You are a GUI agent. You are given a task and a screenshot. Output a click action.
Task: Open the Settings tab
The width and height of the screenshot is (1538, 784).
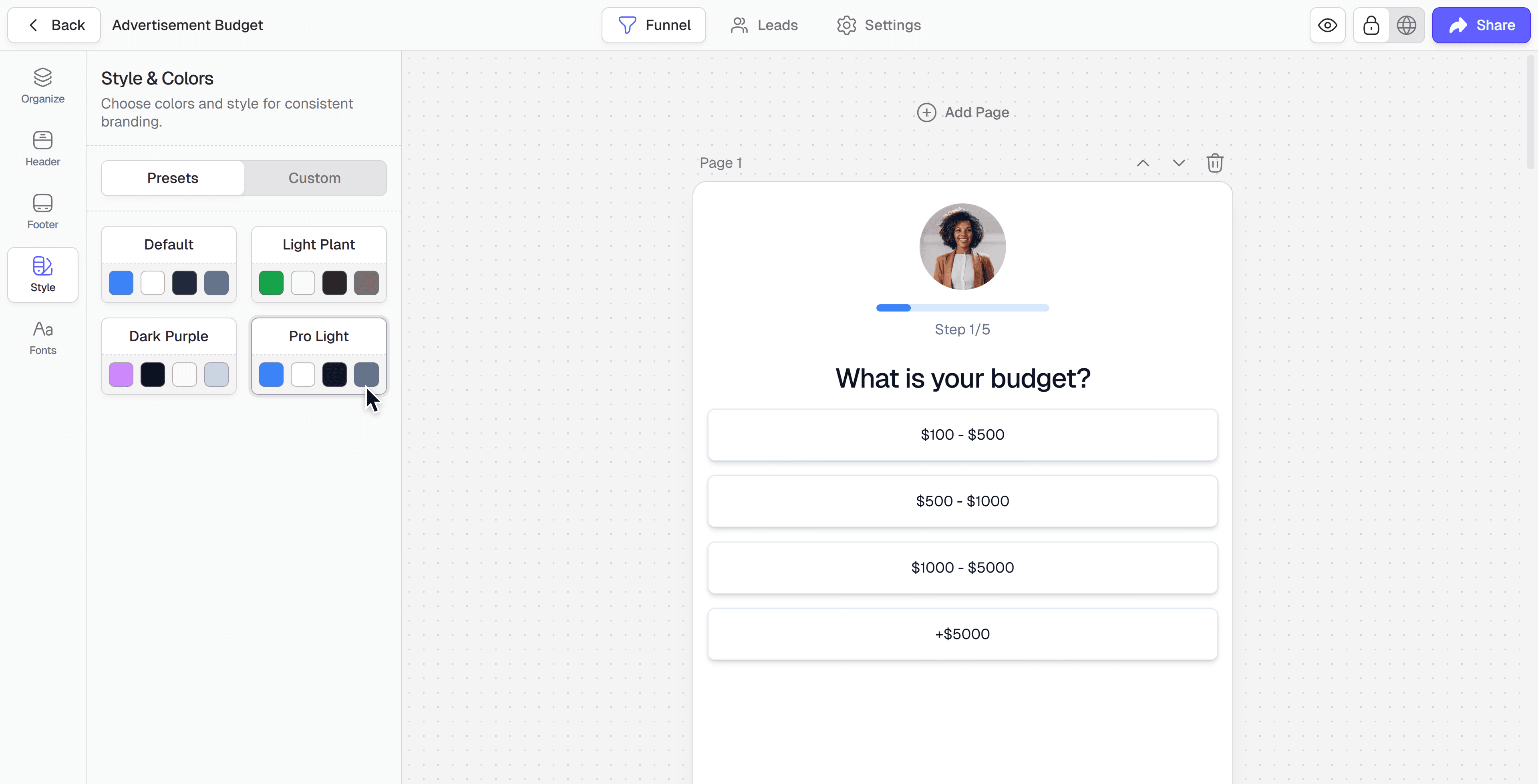tap(879, 25)
